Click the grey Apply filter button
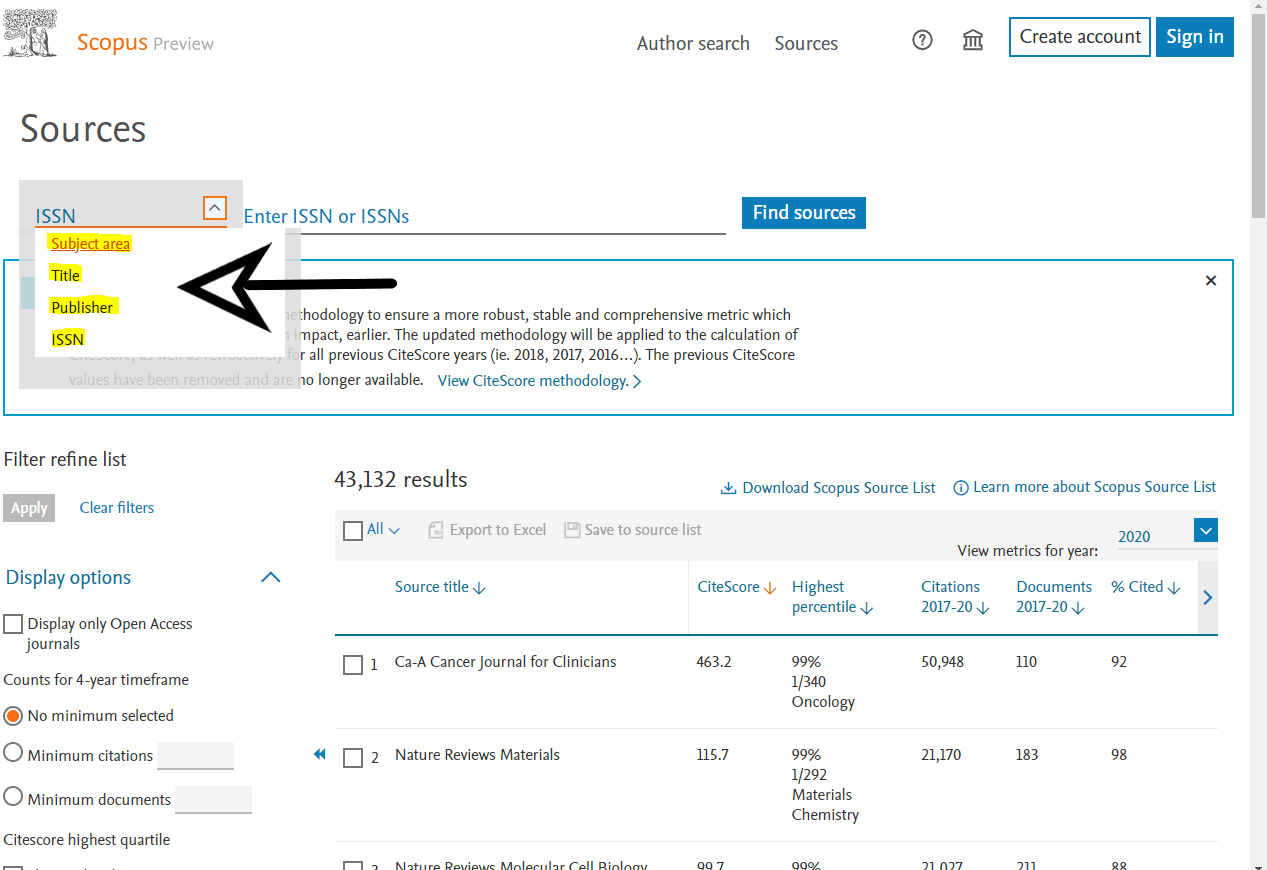This screenshot has width=1267, height=870. coord(29,508)
